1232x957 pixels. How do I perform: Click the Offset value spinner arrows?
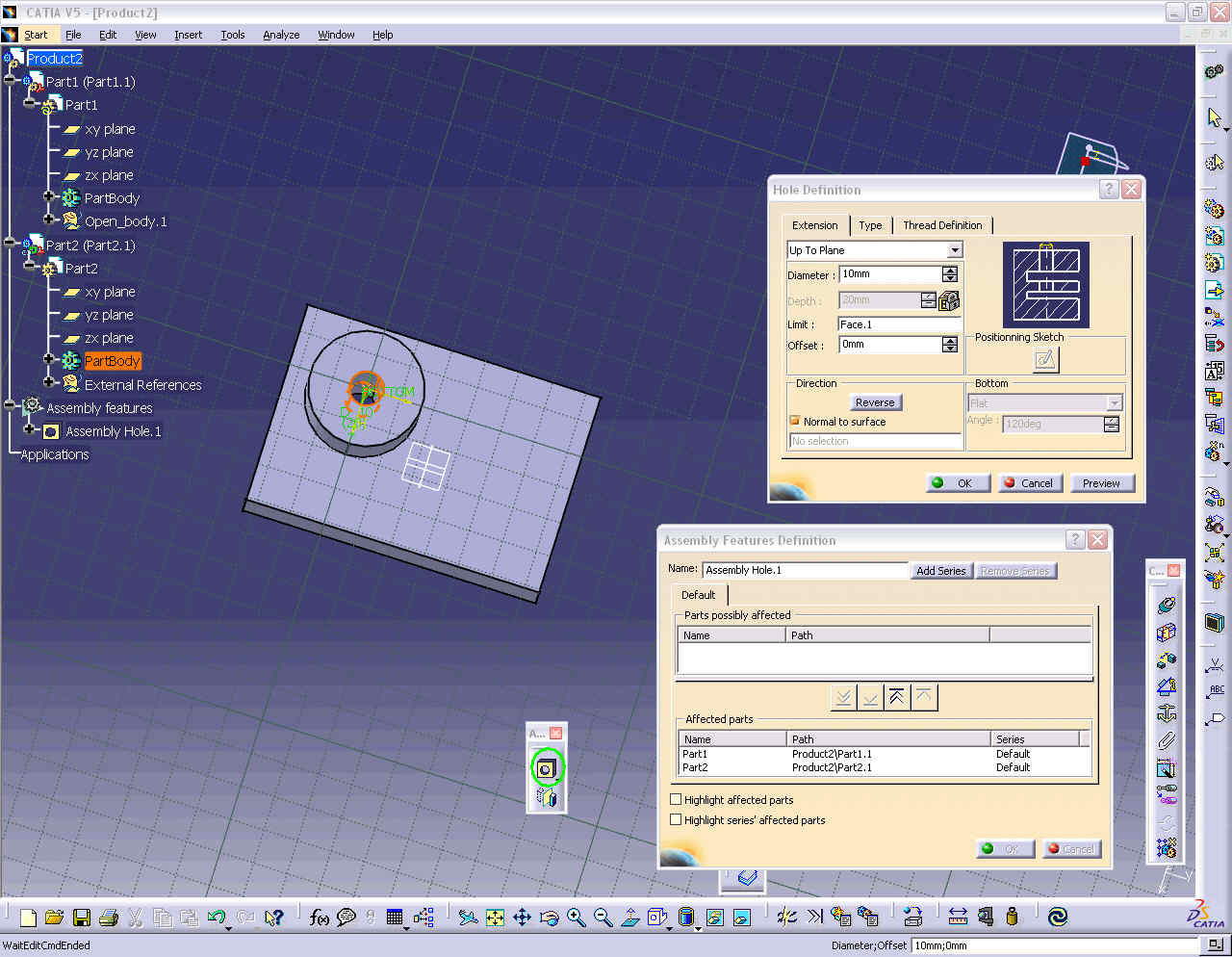pyautogui.click(x=950, y=345)
